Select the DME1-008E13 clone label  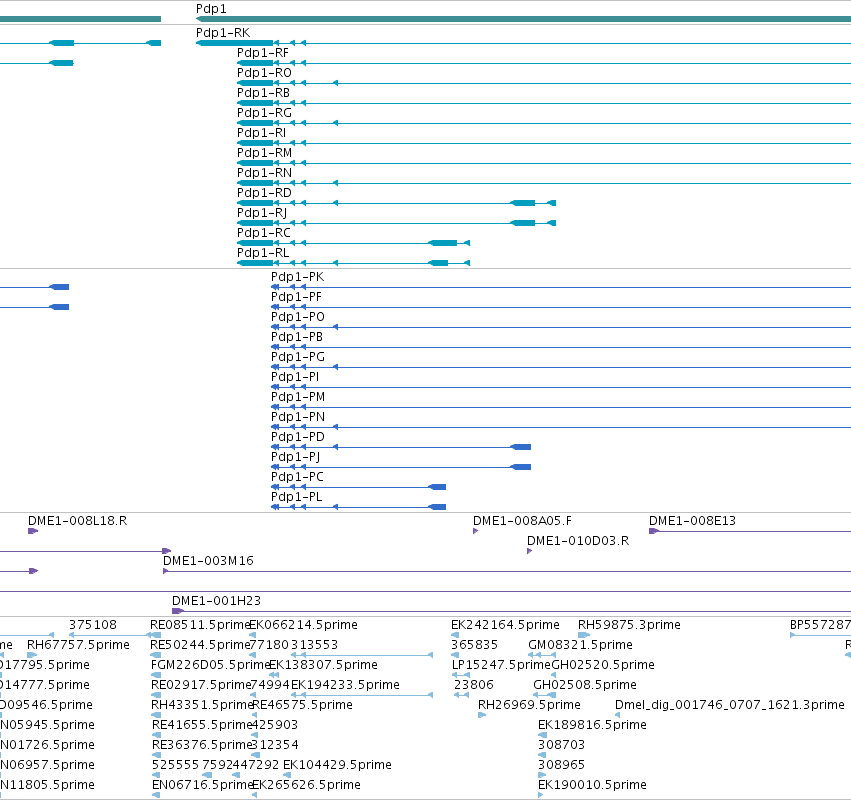(693, 521)
